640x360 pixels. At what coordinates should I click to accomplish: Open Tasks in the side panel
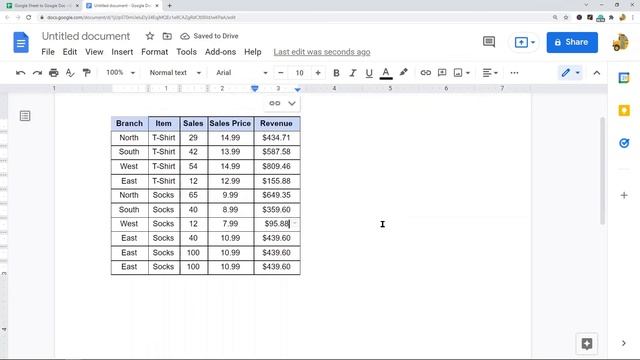624,143
